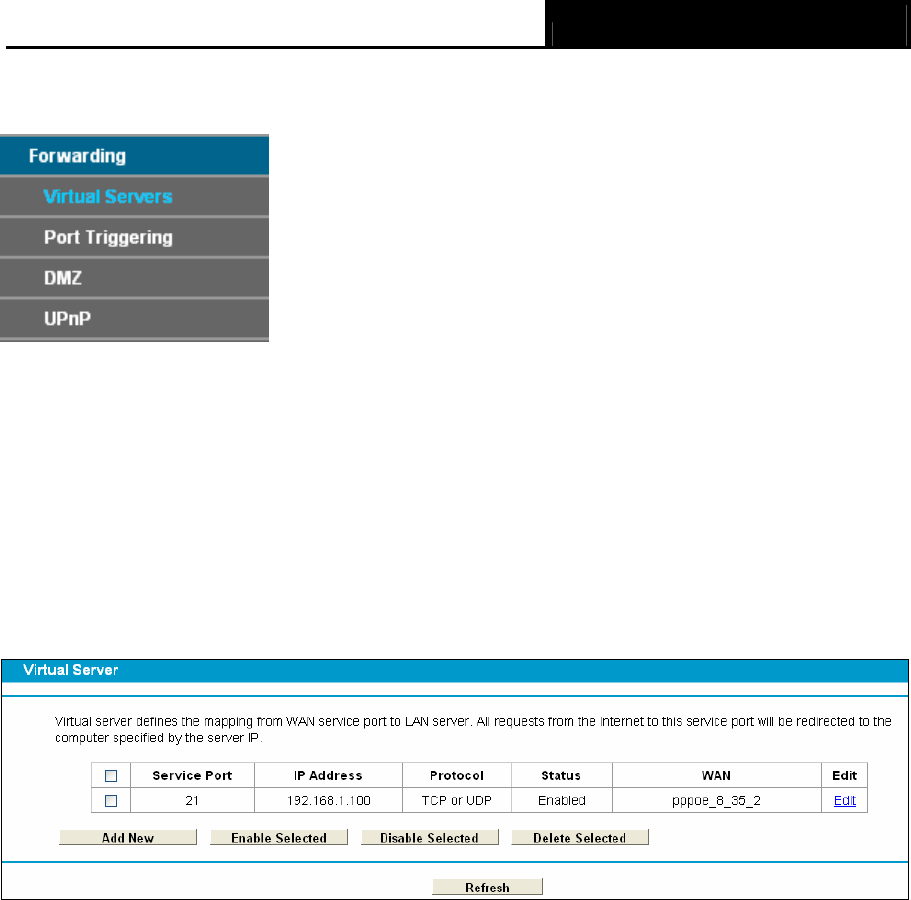
Task: Click the IP Address column header
Action: pos(328,776)
